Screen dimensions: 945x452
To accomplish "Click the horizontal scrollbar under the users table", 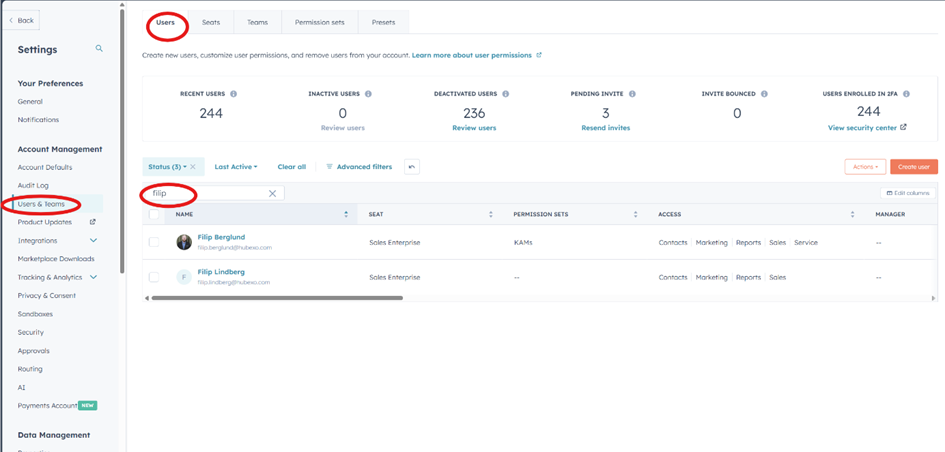I will tap(276, 298).
